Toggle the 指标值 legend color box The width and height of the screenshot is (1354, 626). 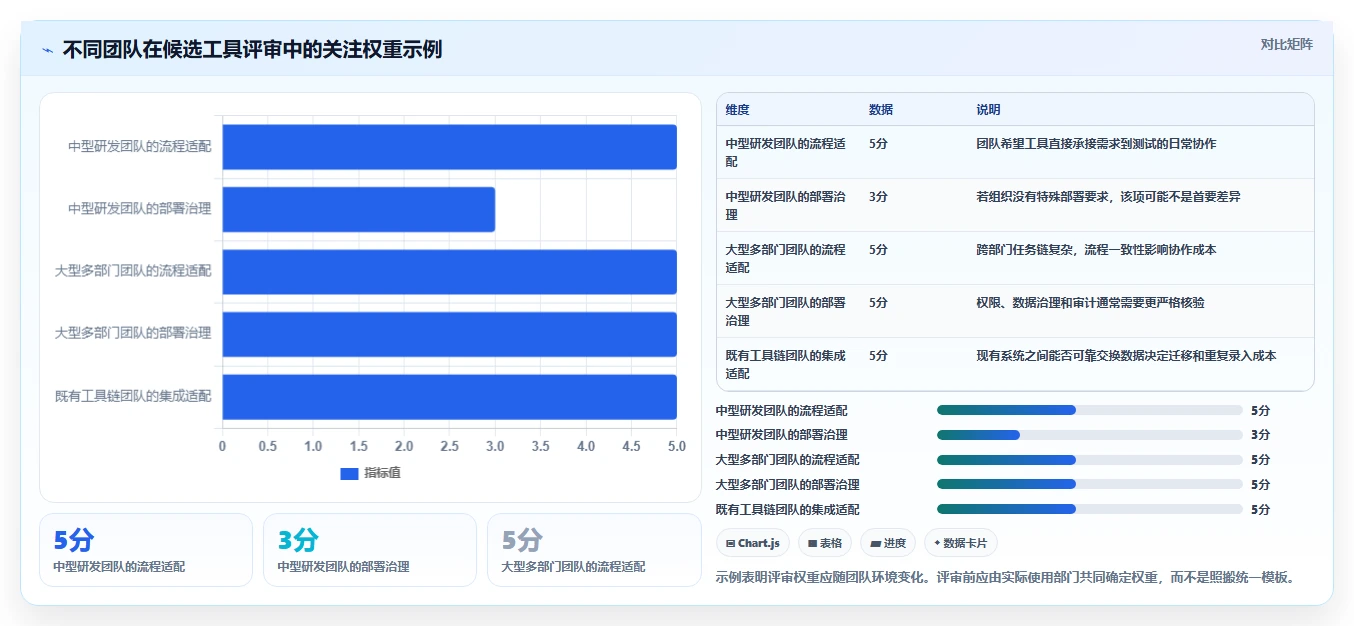click(349, 473)
